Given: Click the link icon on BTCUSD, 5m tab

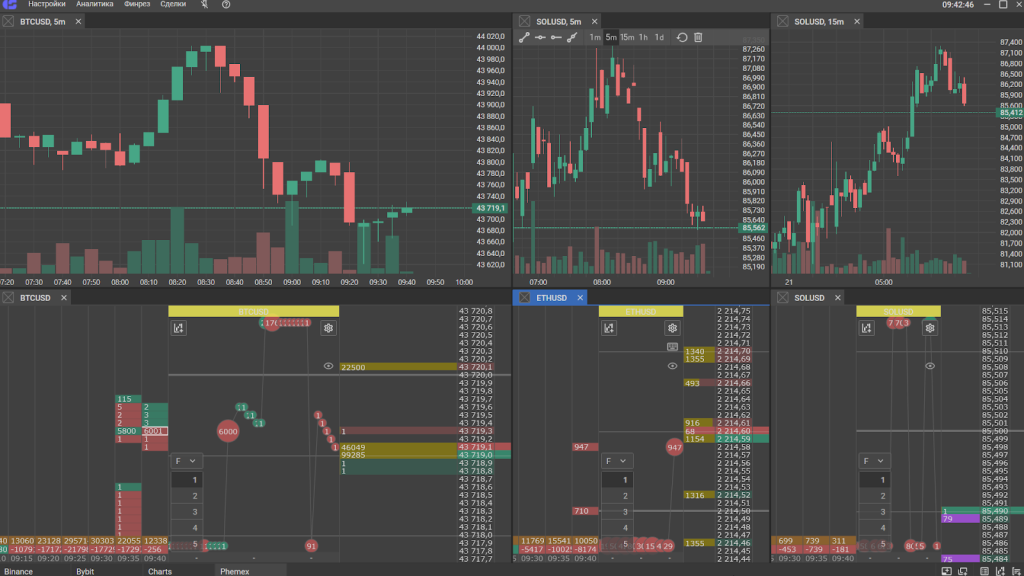Looking at the screenshot, I should tap(8, 22).
